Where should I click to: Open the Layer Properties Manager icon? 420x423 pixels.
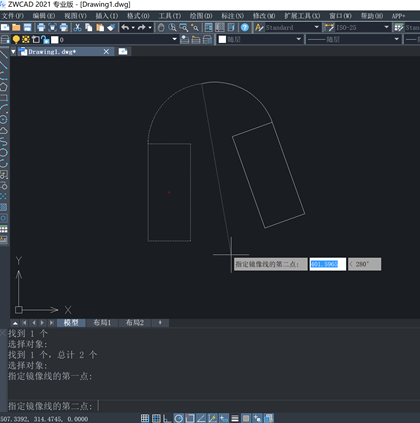pos(5,40)
